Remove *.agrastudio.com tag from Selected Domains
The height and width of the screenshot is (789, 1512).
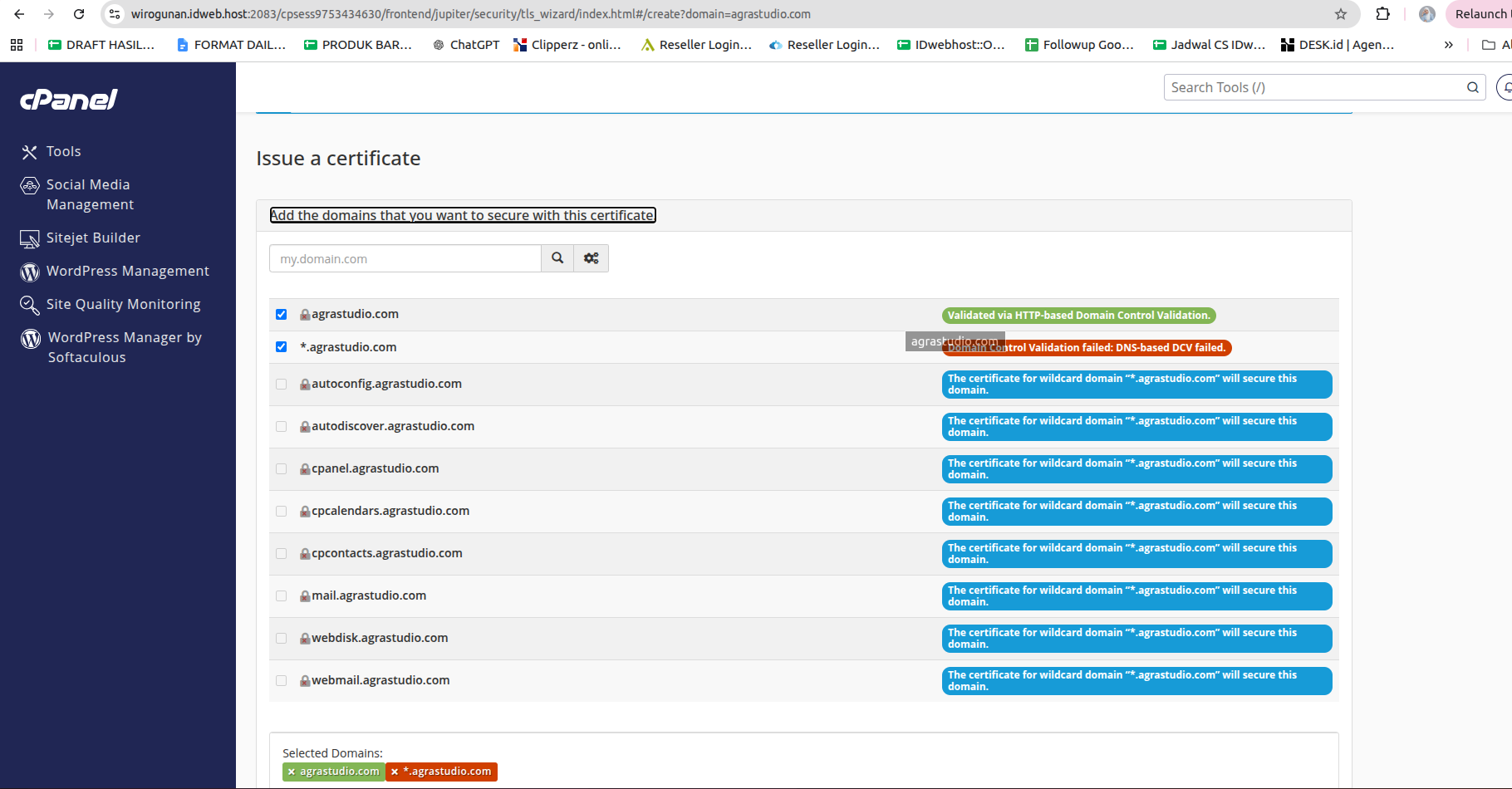coord(395,772)
